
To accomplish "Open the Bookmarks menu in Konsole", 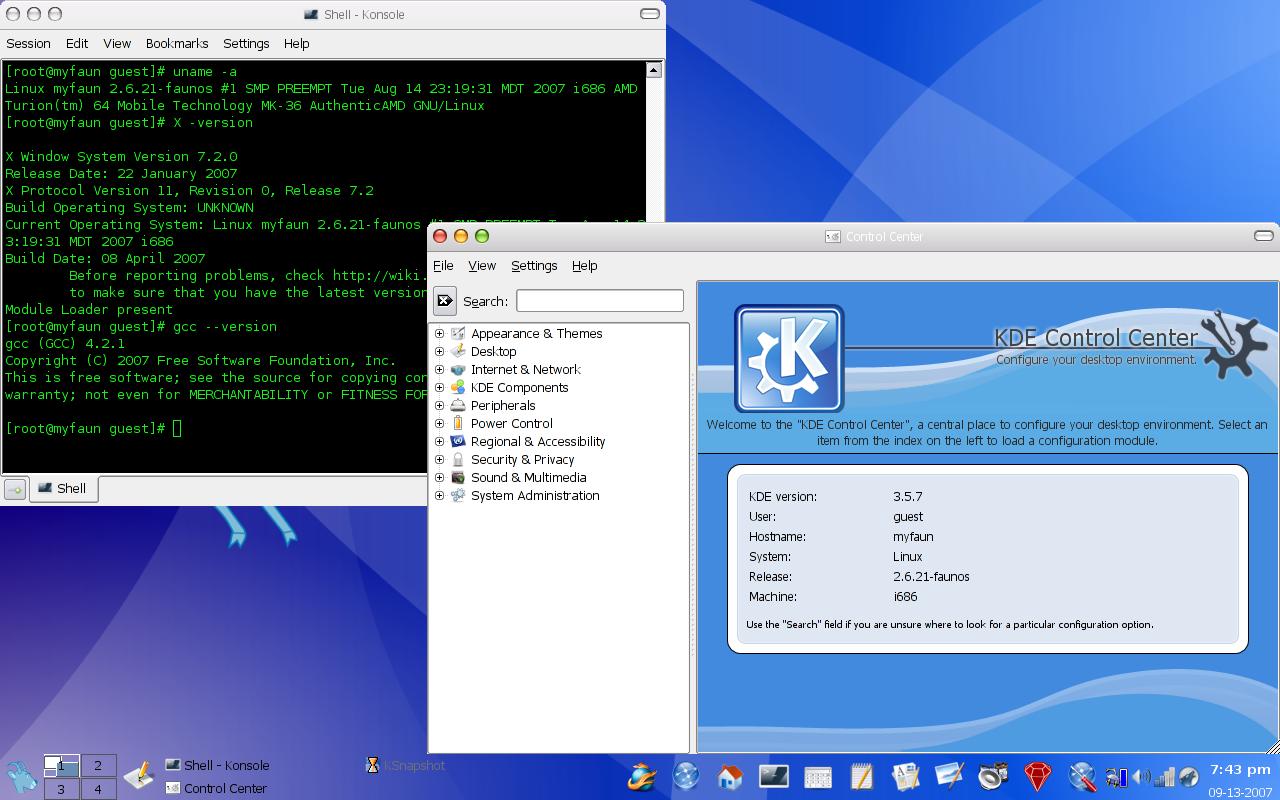I will [177, 43].
